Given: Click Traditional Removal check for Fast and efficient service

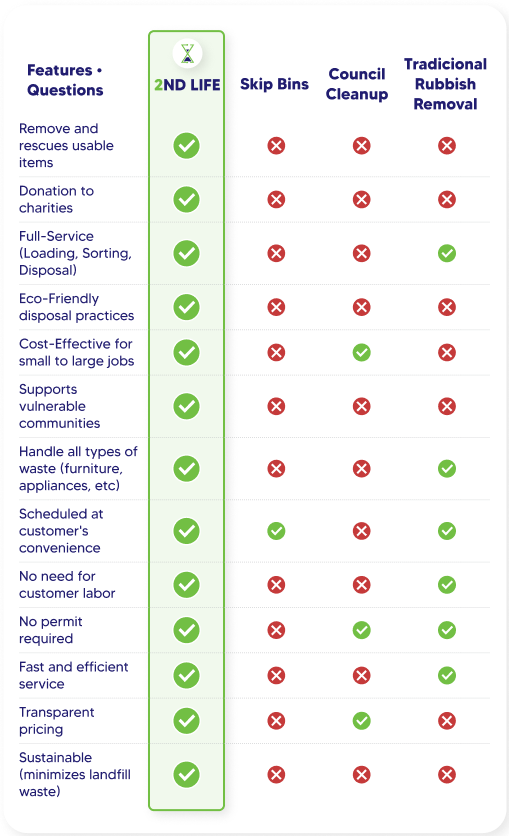Looking at the screenshot, I should (x=447, y=676).
